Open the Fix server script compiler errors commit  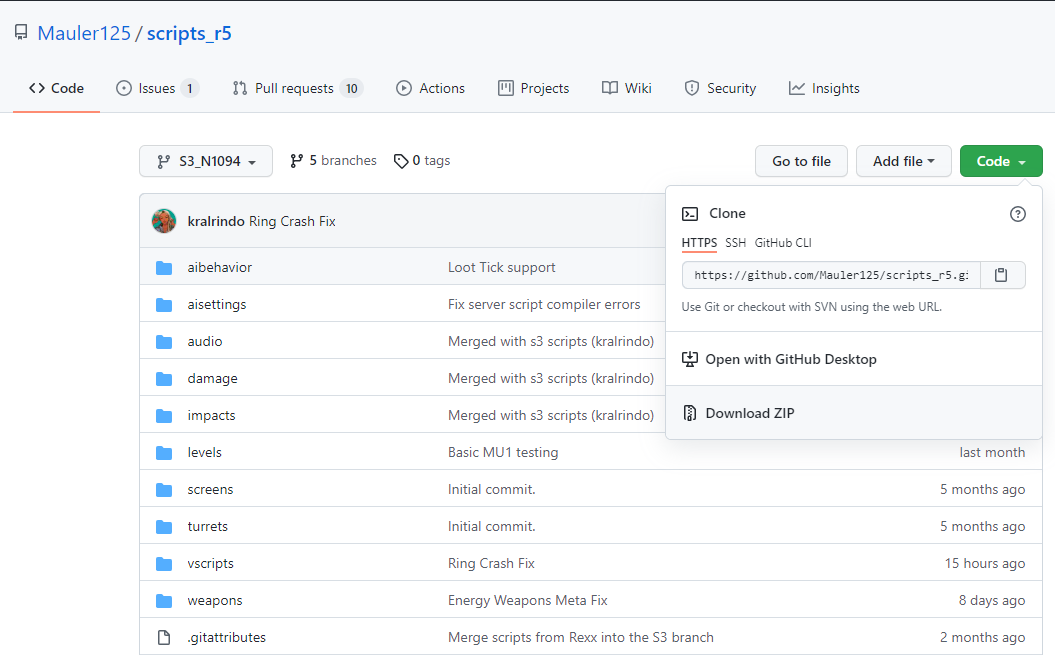coord(544,304)
